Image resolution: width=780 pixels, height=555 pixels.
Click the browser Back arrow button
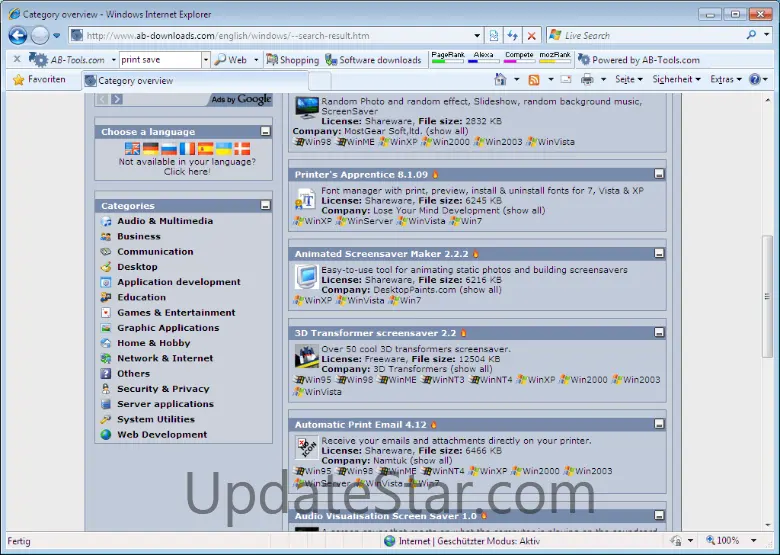pos(18,35)
